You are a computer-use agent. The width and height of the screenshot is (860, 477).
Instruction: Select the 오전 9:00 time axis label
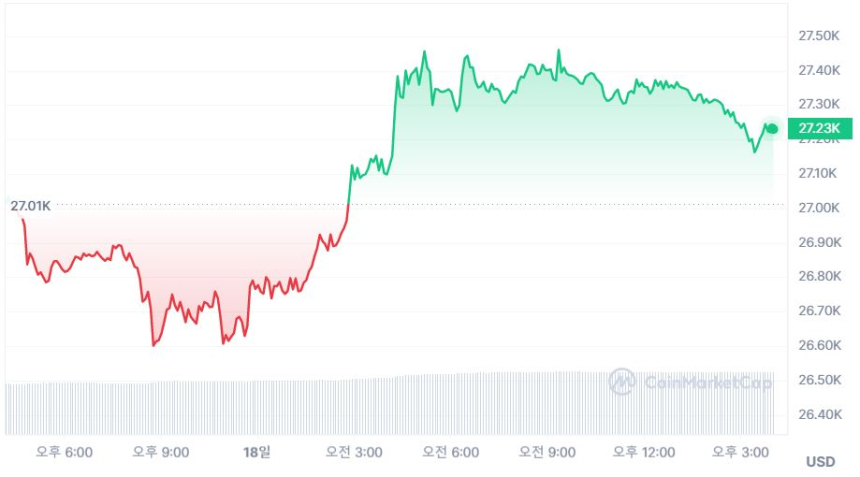pyautogui.click(x=547, y=452)
